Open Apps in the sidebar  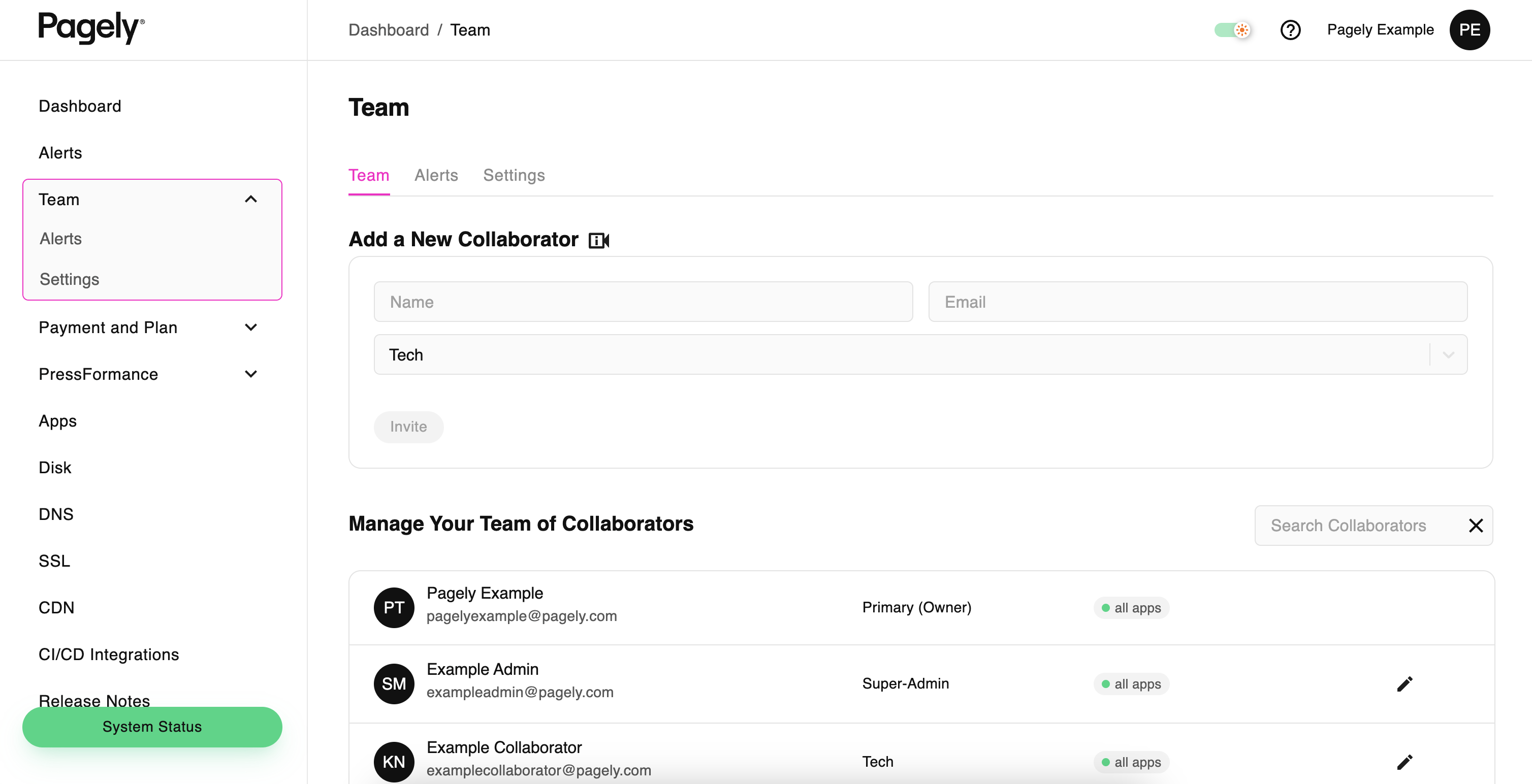click(58, 421)
